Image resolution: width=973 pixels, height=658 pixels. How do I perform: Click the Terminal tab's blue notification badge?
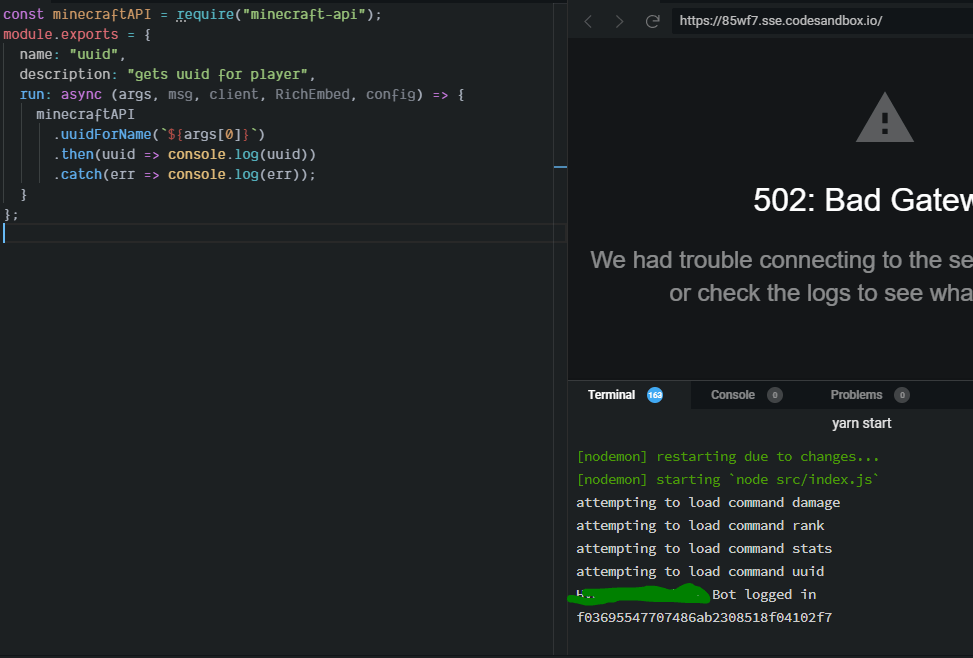point(654,395)
